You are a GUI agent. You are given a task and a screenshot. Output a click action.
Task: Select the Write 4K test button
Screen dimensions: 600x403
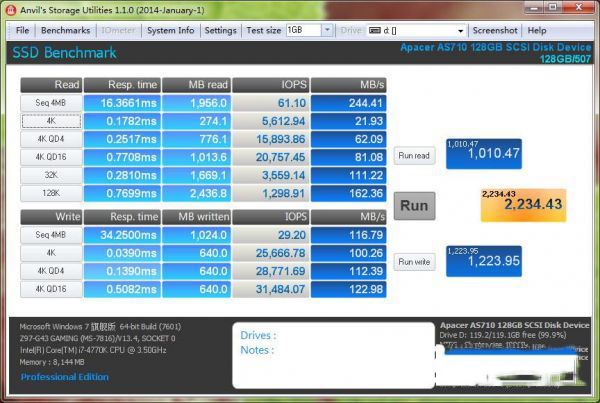pos(51,253)
